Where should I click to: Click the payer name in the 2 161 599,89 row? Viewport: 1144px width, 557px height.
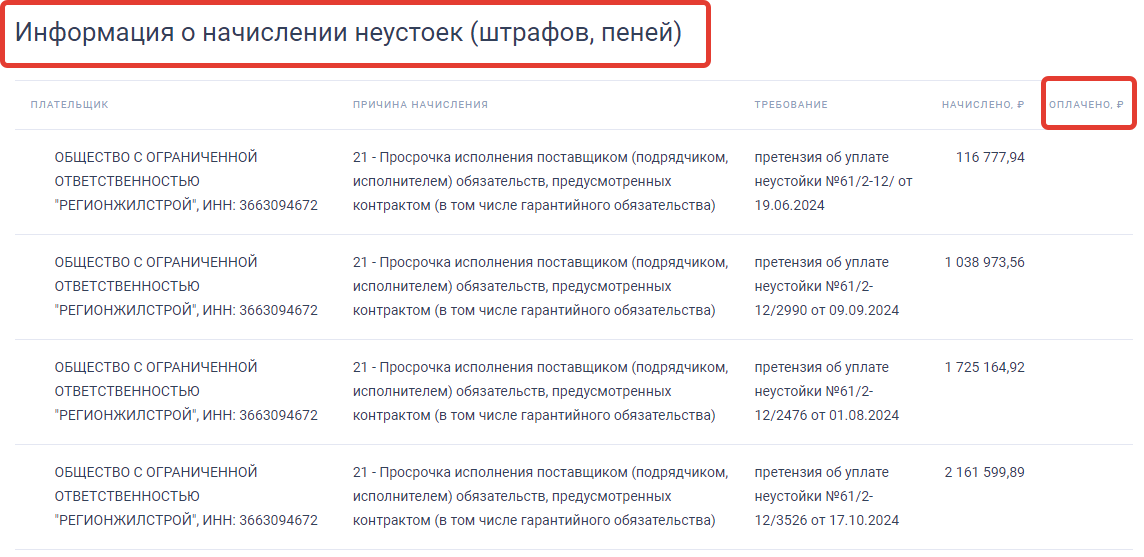pos(186,496)
